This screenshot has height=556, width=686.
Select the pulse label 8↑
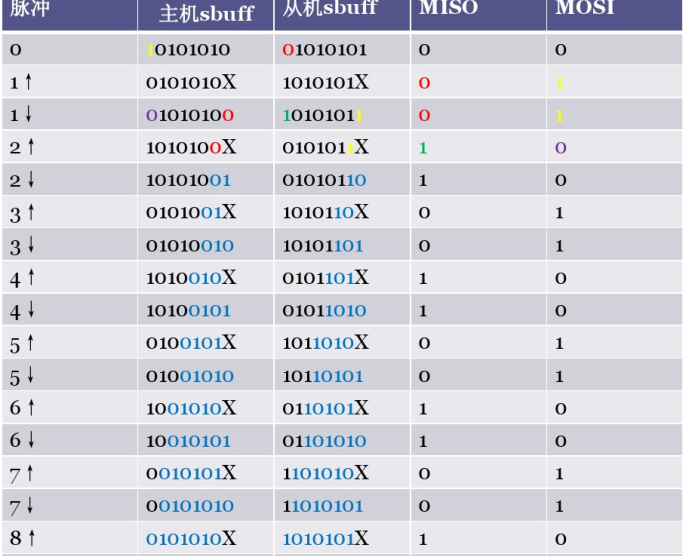click(x=22, y=538)
